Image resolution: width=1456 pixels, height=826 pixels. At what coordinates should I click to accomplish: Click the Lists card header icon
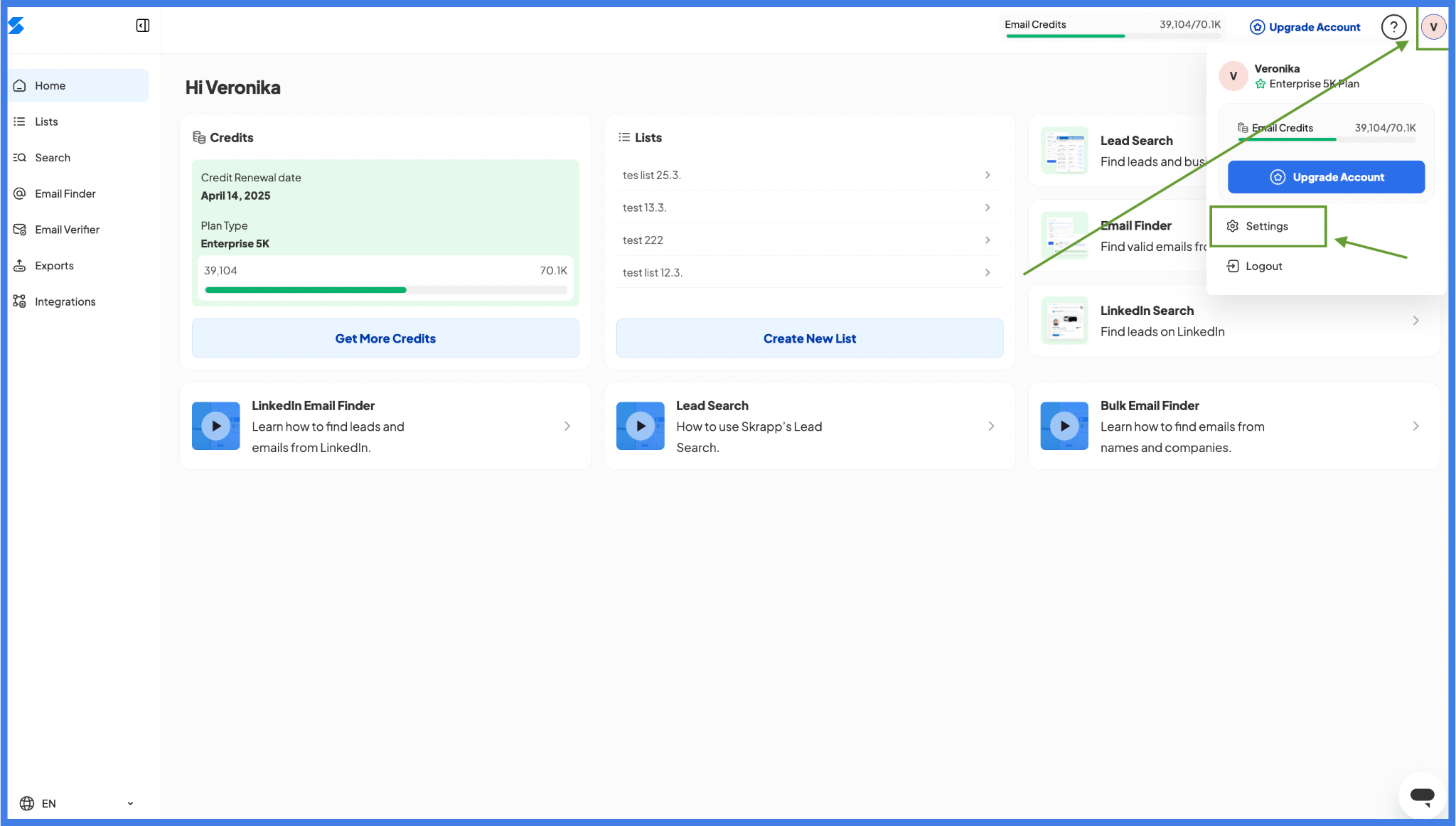[624, 137]
